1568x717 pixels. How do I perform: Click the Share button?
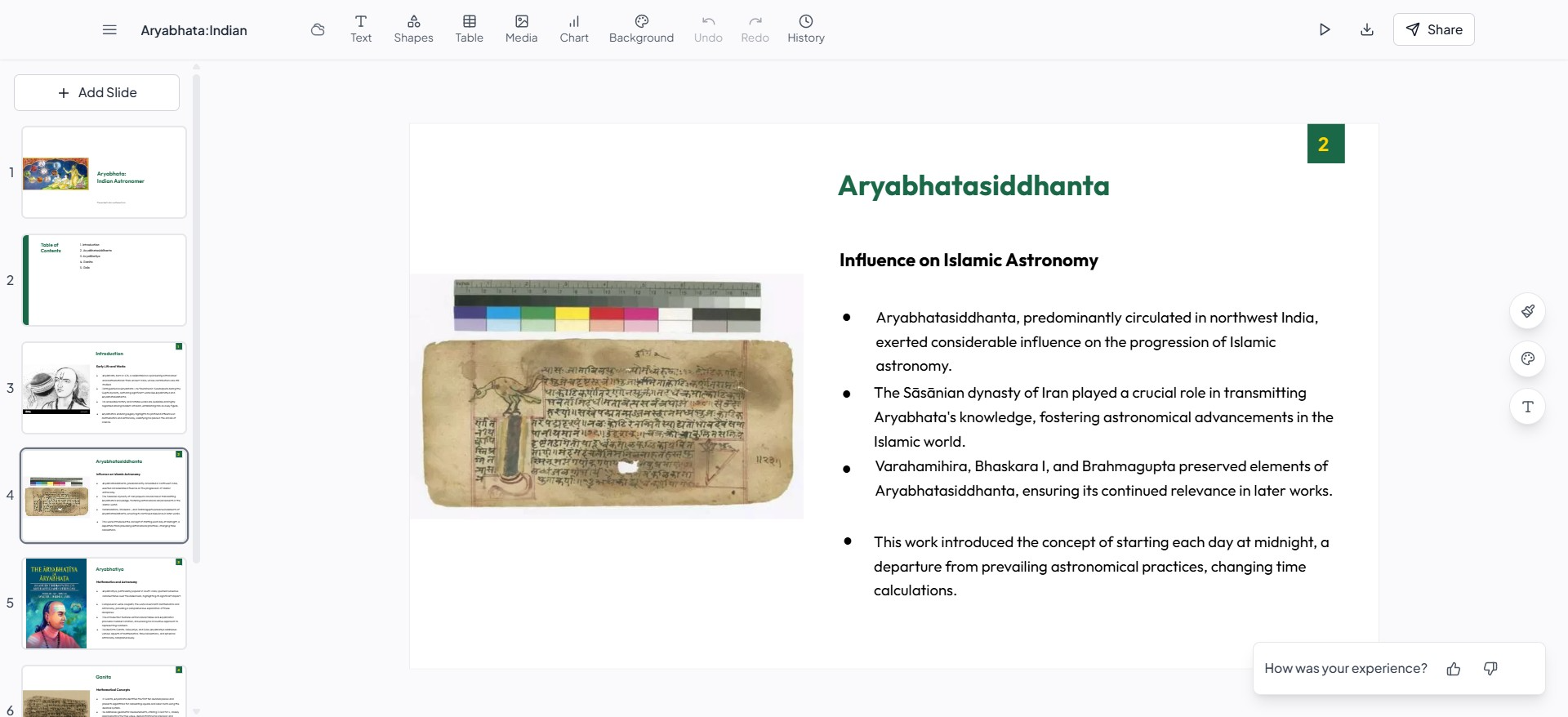pyautogui.click(x=1433, y=29)
